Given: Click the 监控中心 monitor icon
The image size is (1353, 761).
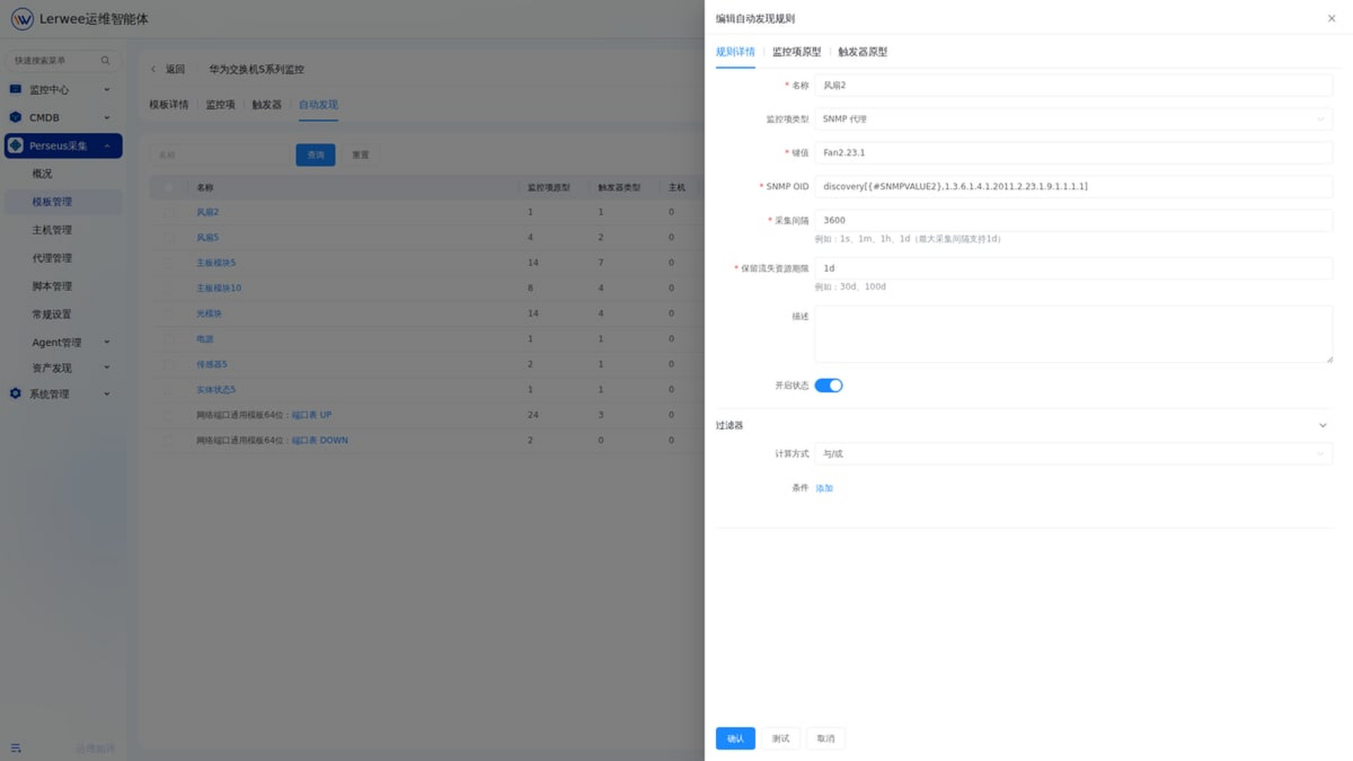Looking at the screenshot, I should pyautogui.click(x=15, y=90).
